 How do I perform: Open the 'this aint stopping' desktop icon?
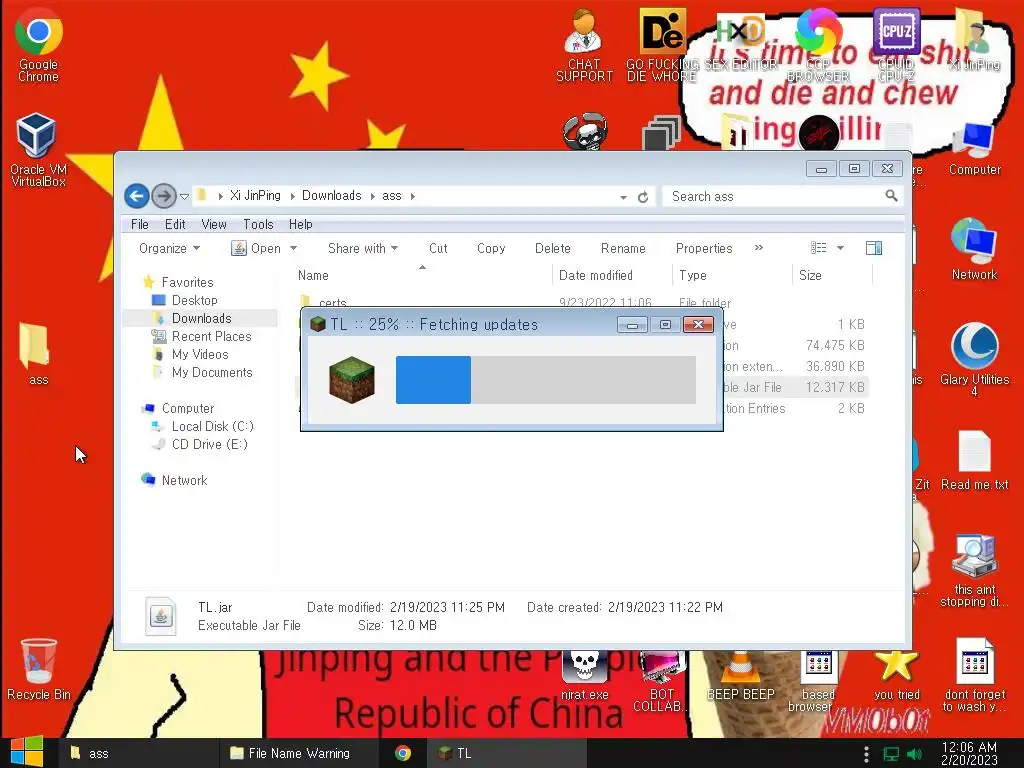coord(974,571)
